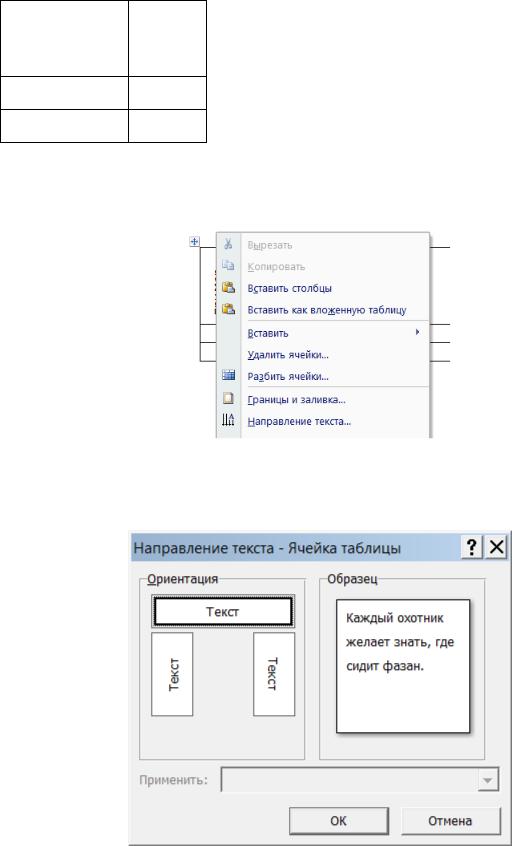
Task: Click the scissors icon beside Вырезать
Action: (x=228, y=244)
